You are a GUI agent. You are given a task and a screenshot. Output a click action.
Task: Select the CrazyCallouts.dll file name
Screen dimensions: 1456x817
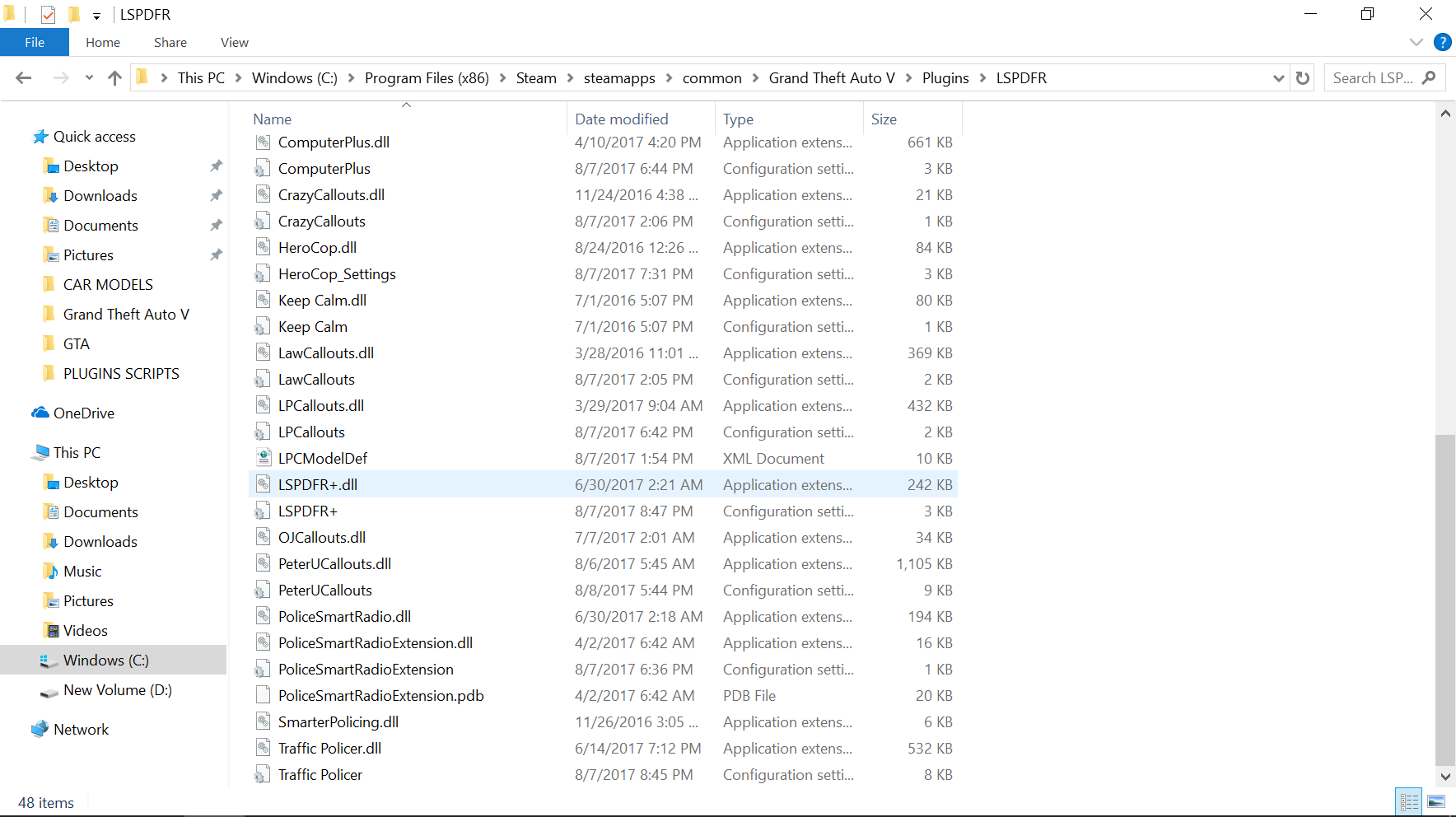coord(331,195)
